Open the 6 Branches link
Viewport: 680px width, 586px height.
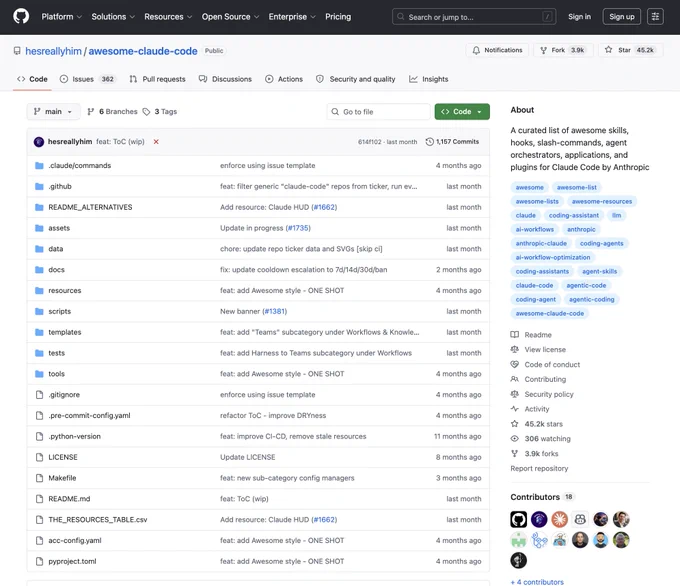click(112, 111)
